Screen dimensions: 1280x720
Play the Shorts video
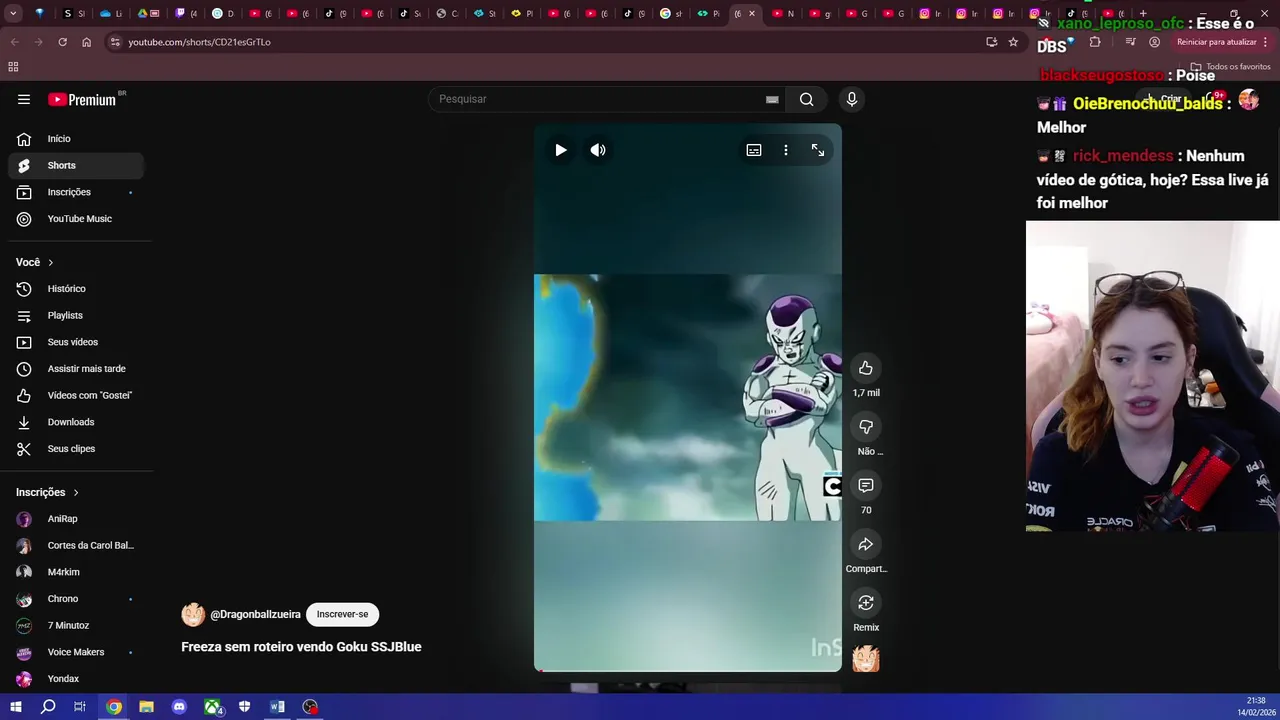pos(561,150)
